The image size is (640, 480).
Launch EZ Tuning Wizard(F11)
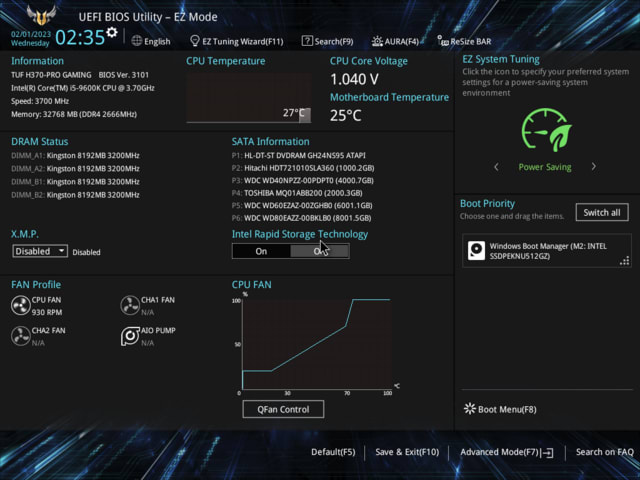coord(237,41)
